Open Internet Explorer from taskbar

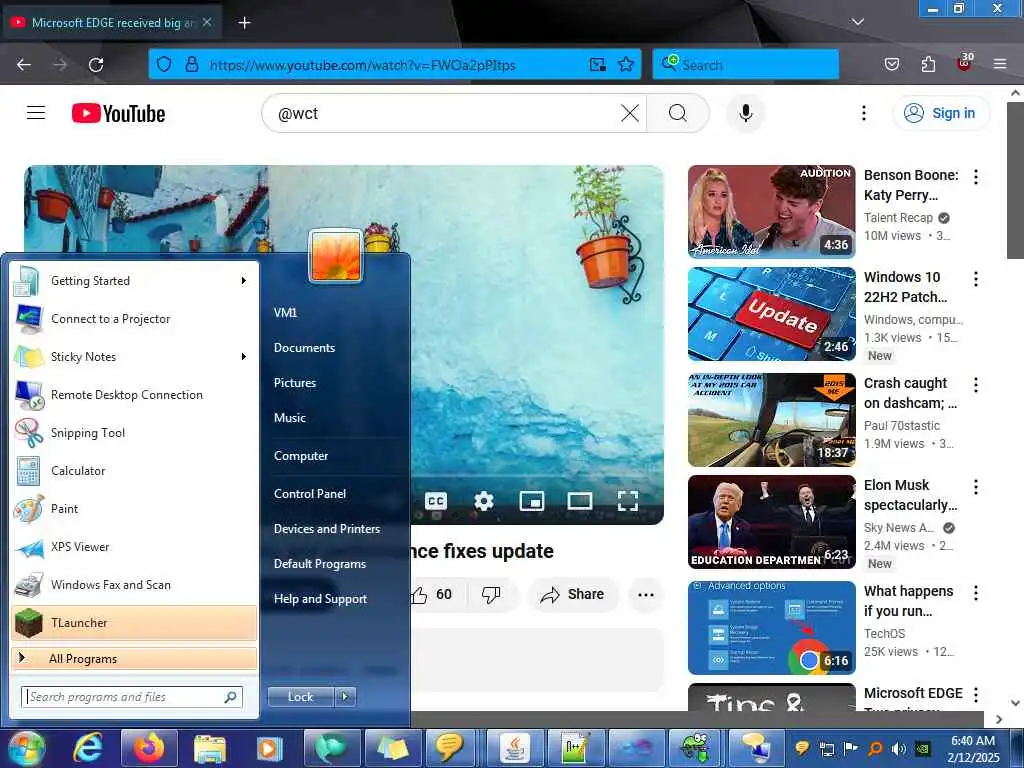pos(88,748)
